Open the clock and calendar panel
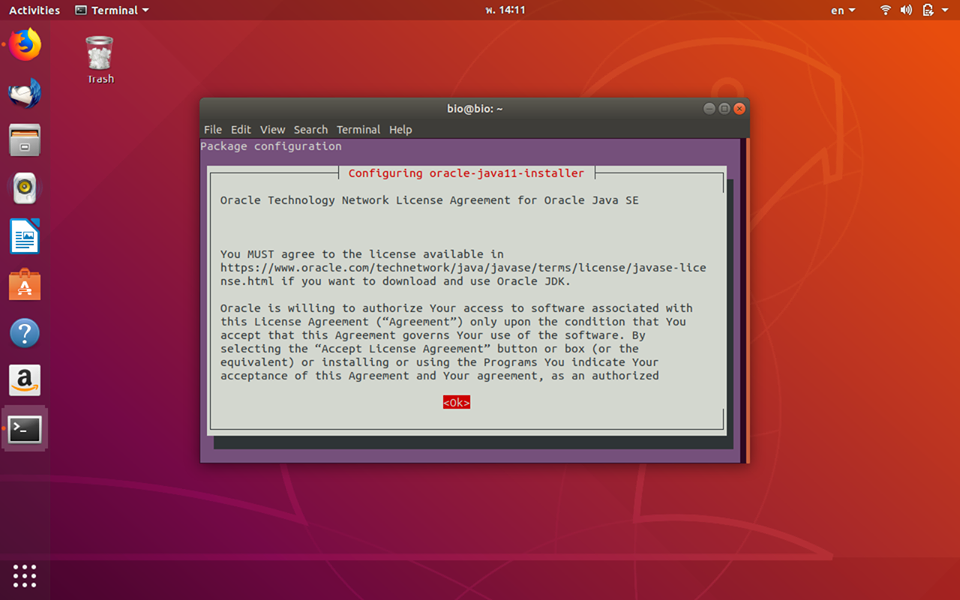This screenshot has width=960, height=600. tap(505, 10)
